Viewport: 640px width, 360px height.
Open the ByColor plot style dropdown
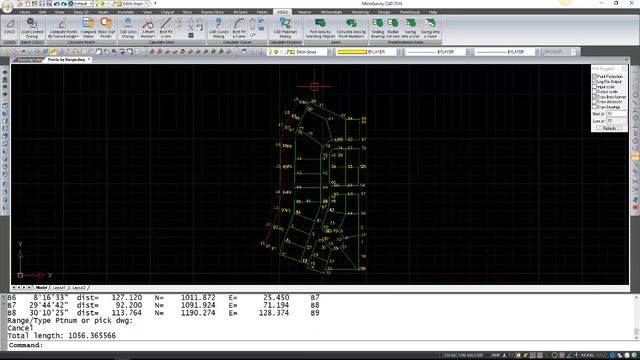[x=573, y=52]
